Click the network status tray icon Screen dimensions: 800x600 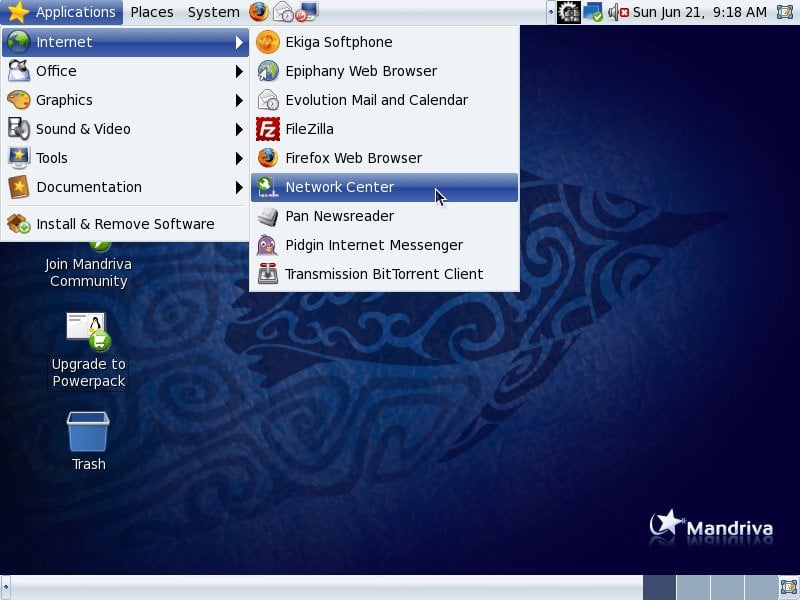click(593, 12)
